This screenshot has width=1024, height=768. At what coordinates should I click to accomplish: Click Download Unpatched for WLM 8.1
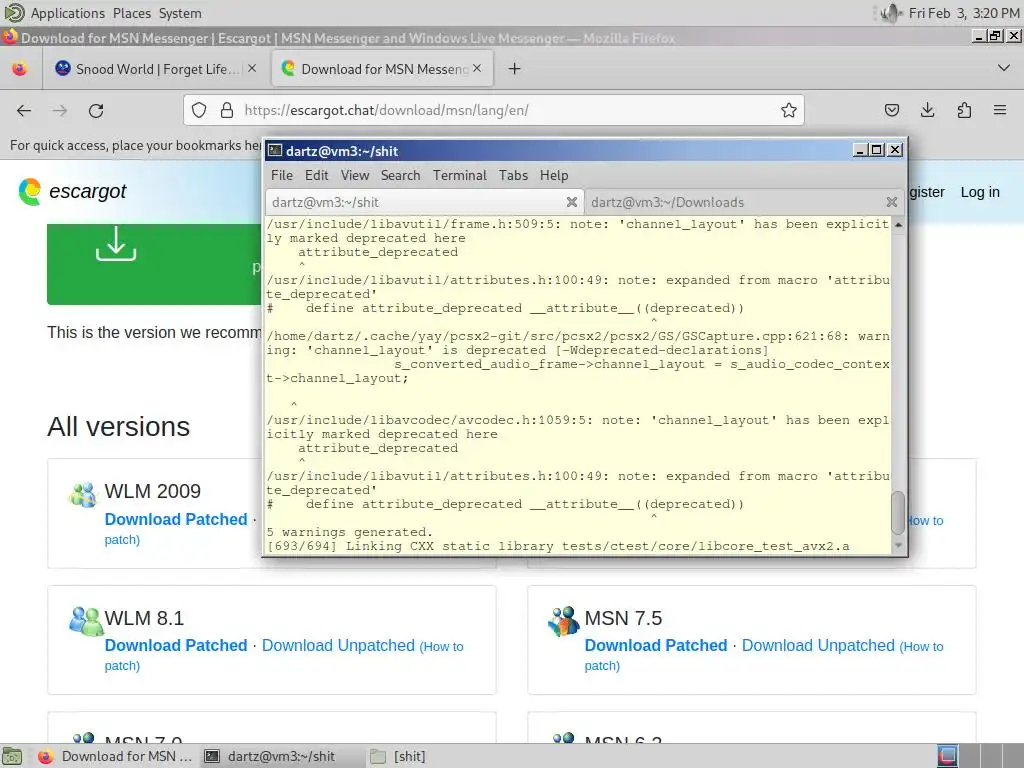click(338, 645)
